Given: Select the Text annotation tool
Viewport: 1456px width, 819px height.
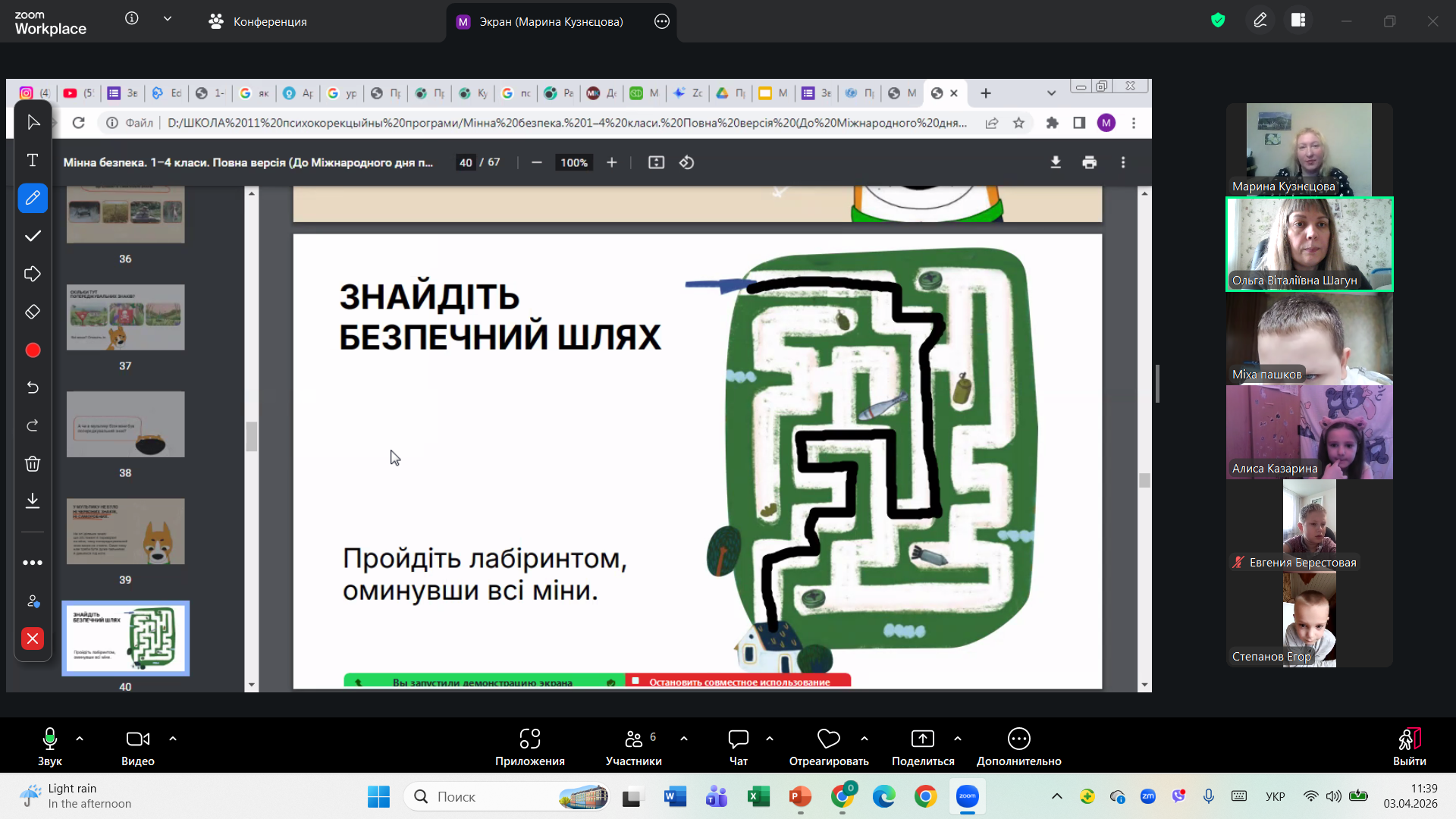Looking at the screenshot, I should [x=33, y=160].
